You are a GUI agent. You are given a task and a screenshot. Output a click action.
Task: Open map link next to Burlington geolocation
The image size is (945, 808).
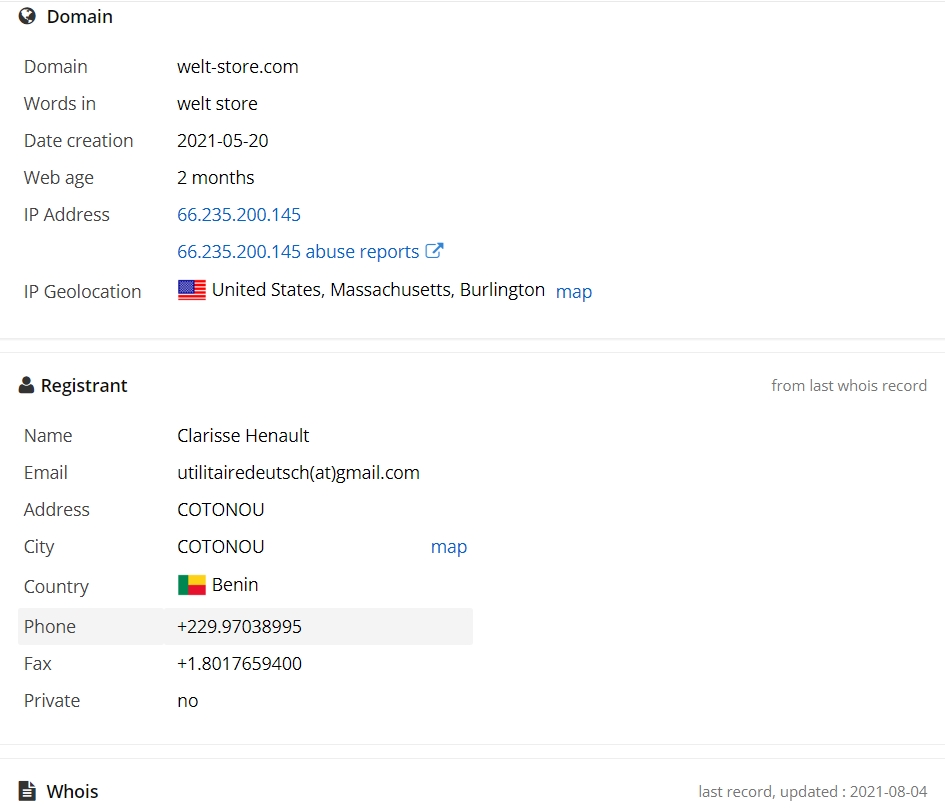point(574,292)
